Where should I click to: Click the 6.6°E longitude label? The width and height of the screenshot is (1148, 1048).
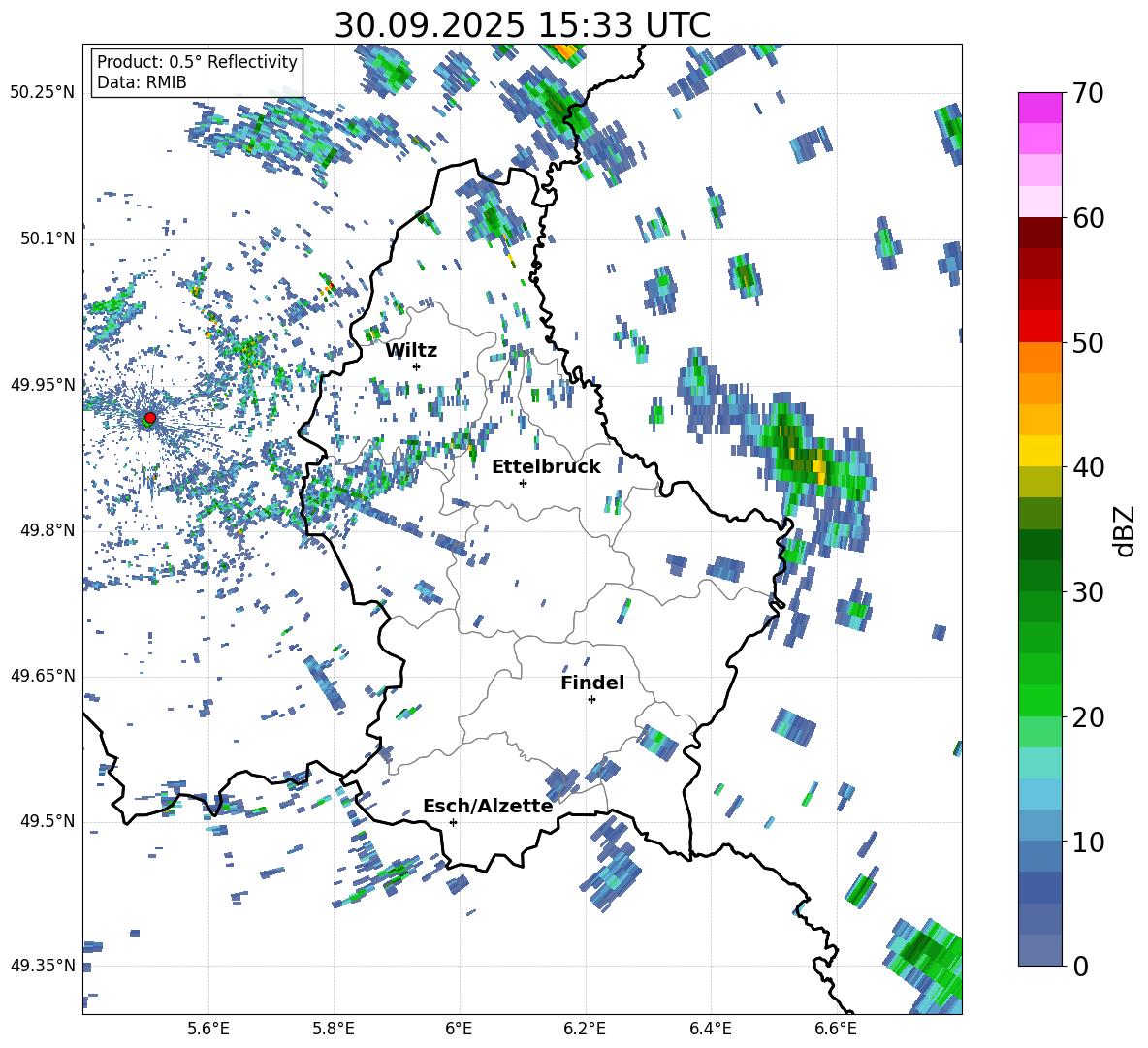[836, 1029]
